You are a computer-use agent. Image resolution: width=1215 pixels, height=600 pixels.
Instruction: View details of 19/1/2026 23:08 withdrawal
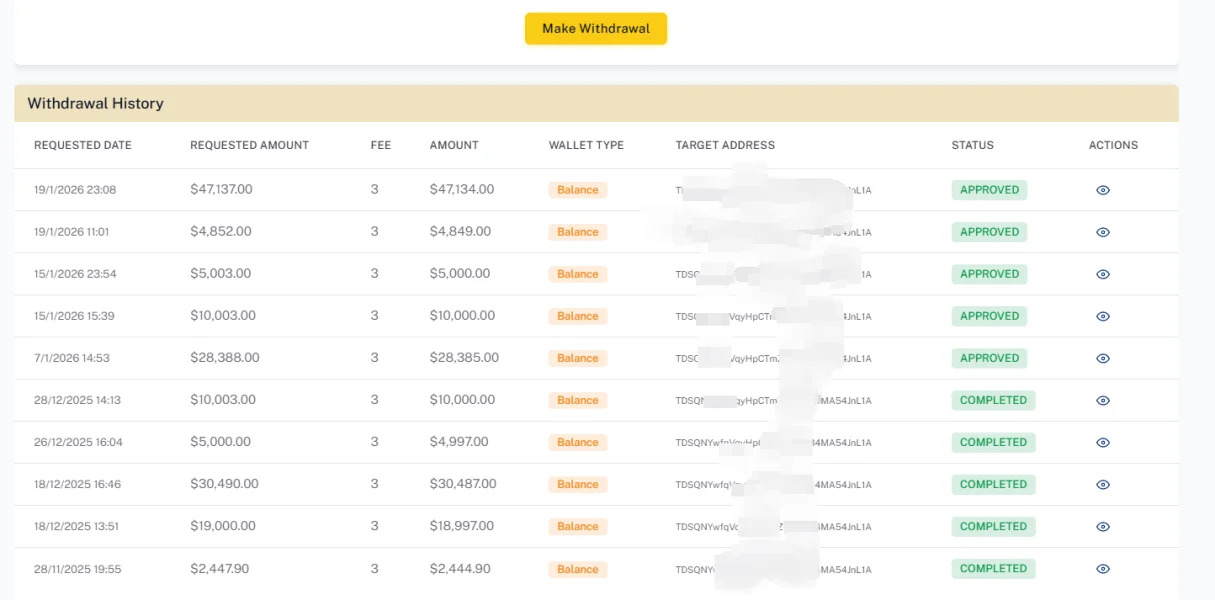click(x=1103, y=190)
